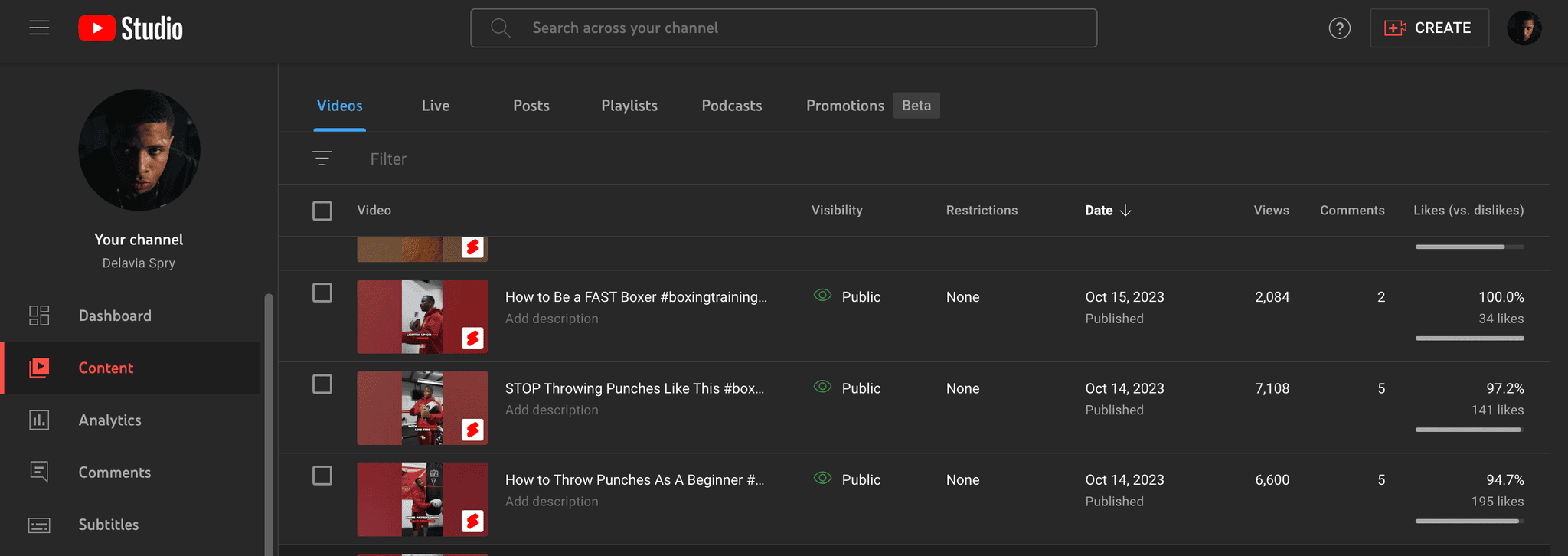
Task: Tick the STOP Throwing Punches video checkbox
Action: [x=322, y=384]
